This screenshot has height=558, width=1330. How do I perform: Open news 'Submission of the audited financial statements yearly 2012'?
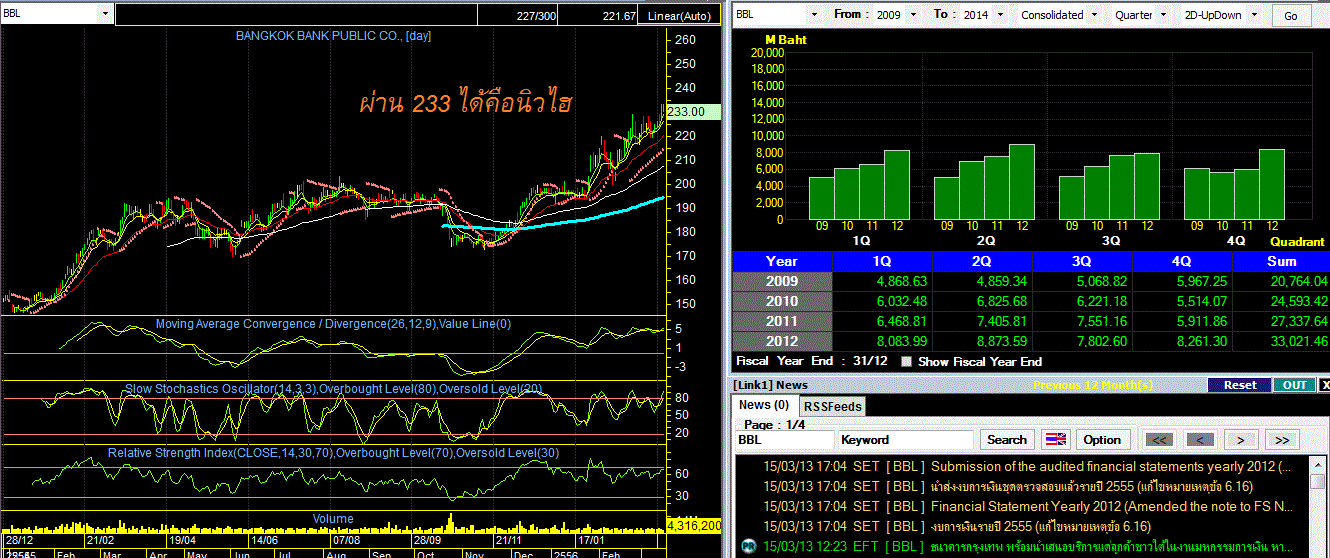pos(1111,466)
